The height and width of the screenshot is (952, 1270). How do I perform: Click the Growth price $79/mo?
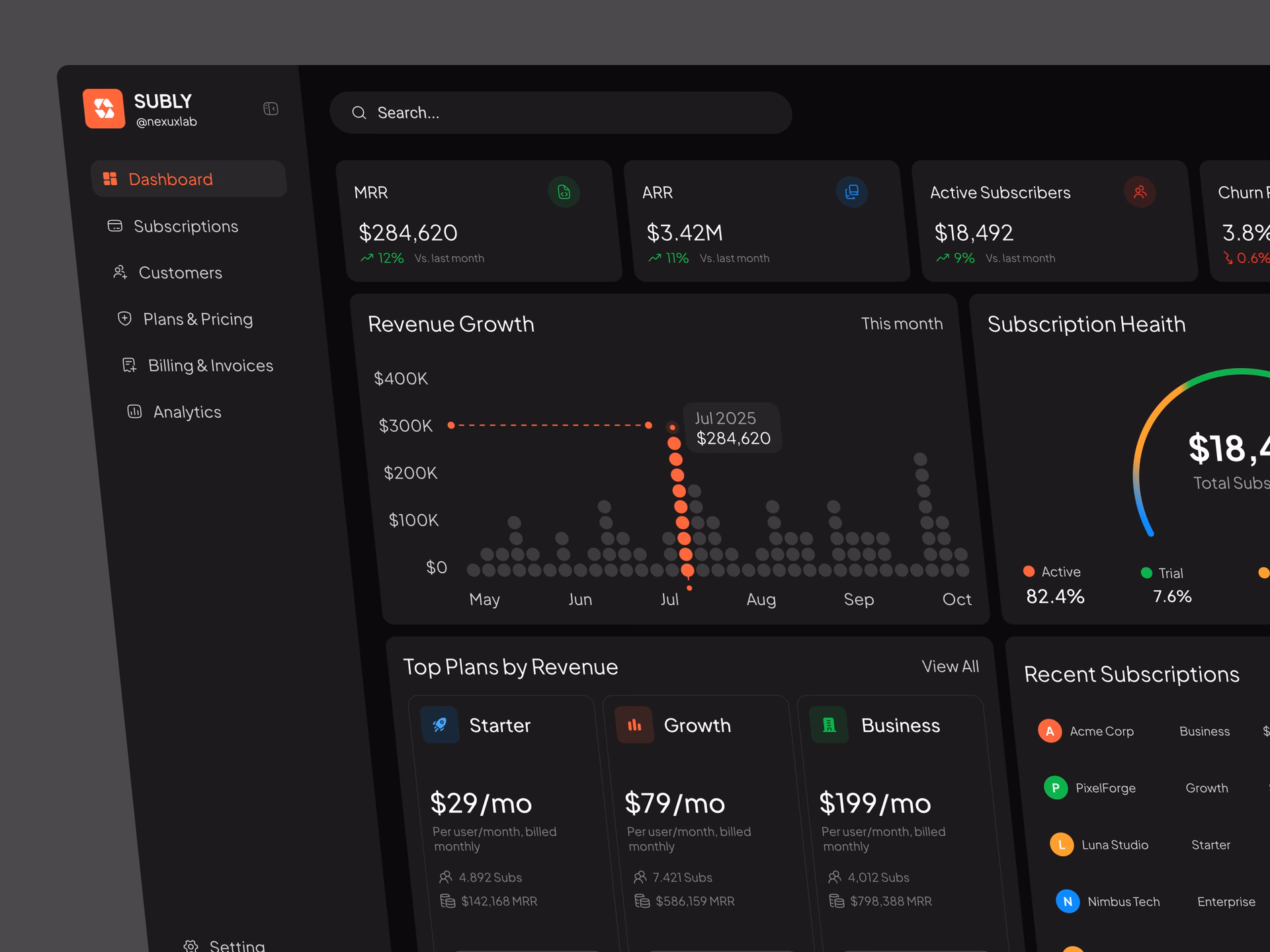675,804
